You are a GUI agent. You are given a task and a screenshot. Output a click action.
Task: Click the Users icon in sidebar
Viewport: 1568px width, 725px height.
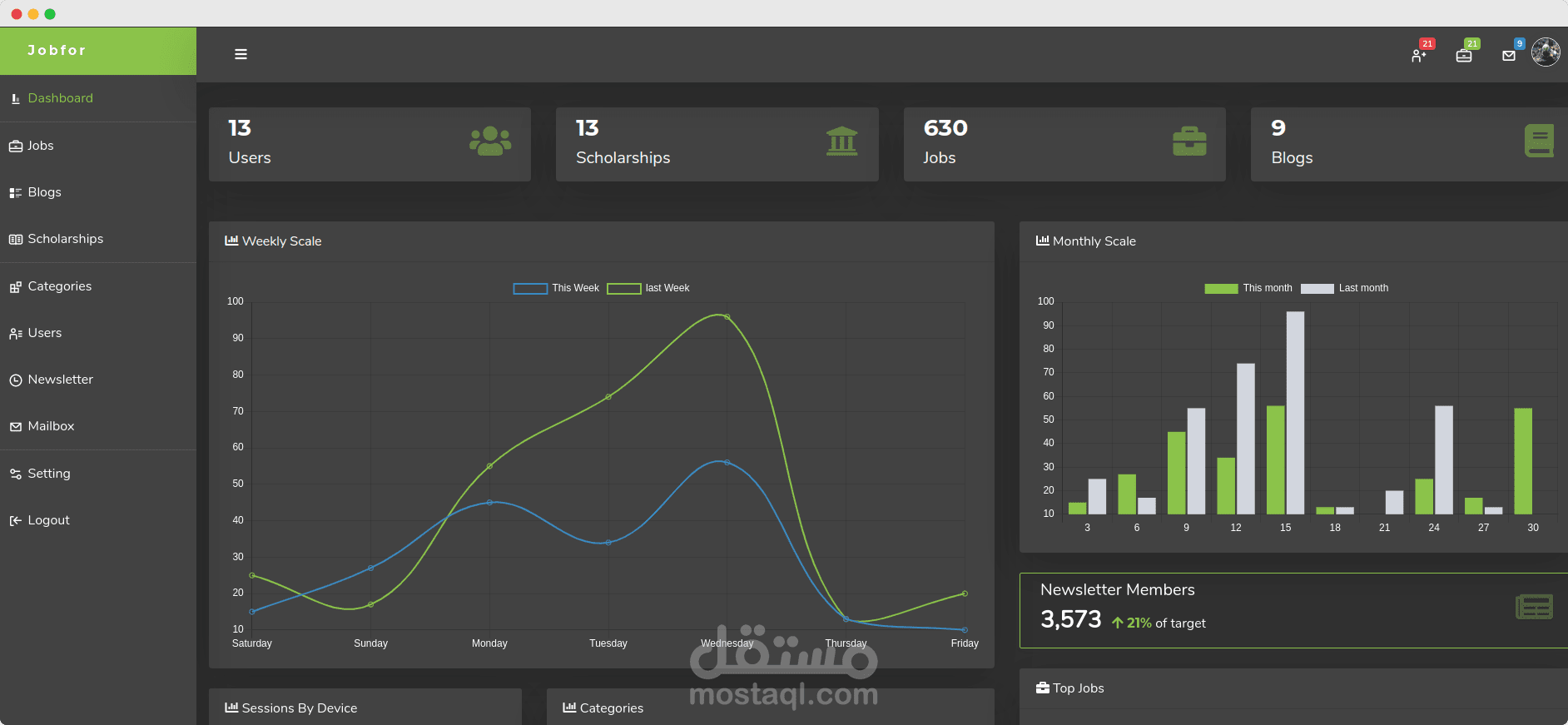[16, 333]
